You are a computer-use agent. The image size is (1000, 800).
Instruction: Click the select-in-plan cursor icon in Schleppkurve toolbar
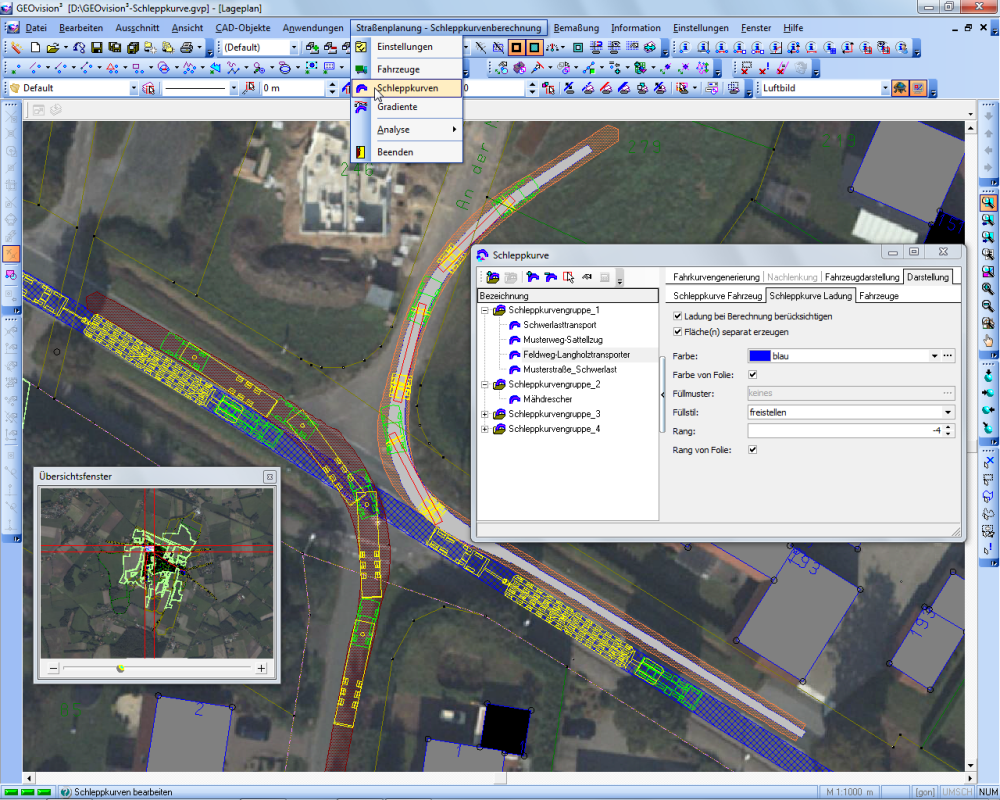(568, 277)
